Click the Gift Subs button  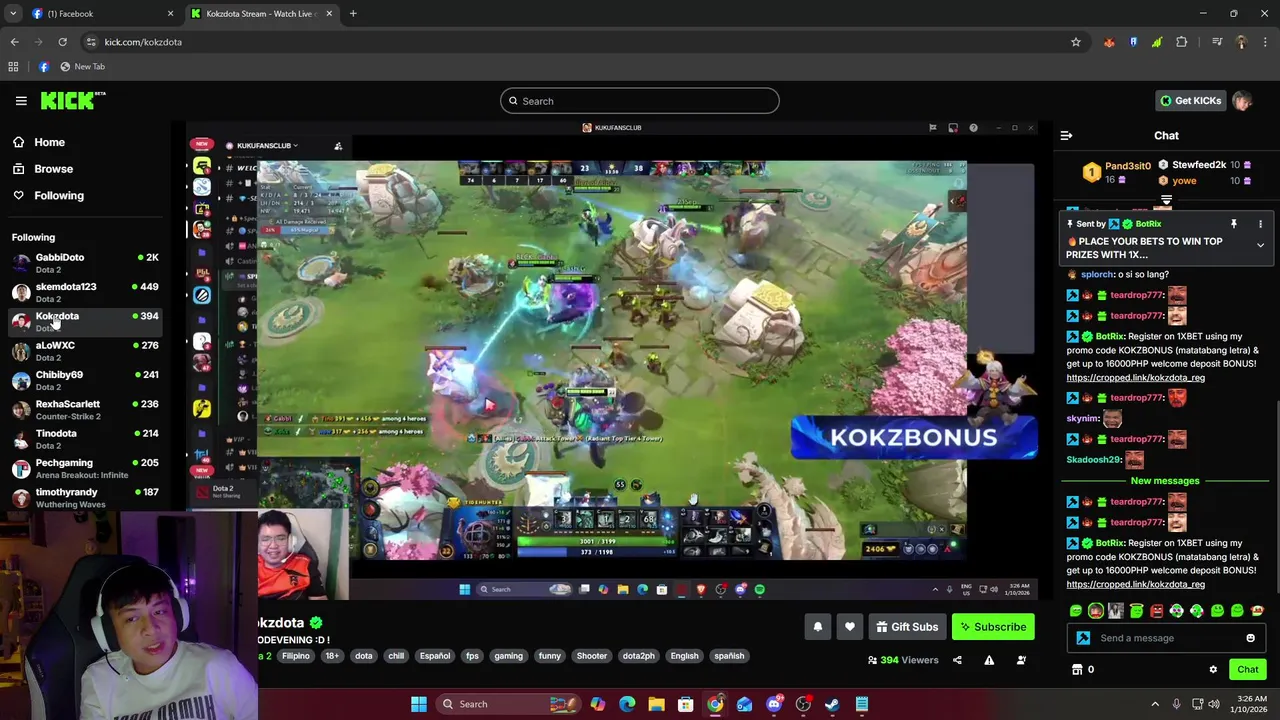click(x=907, y=627)
